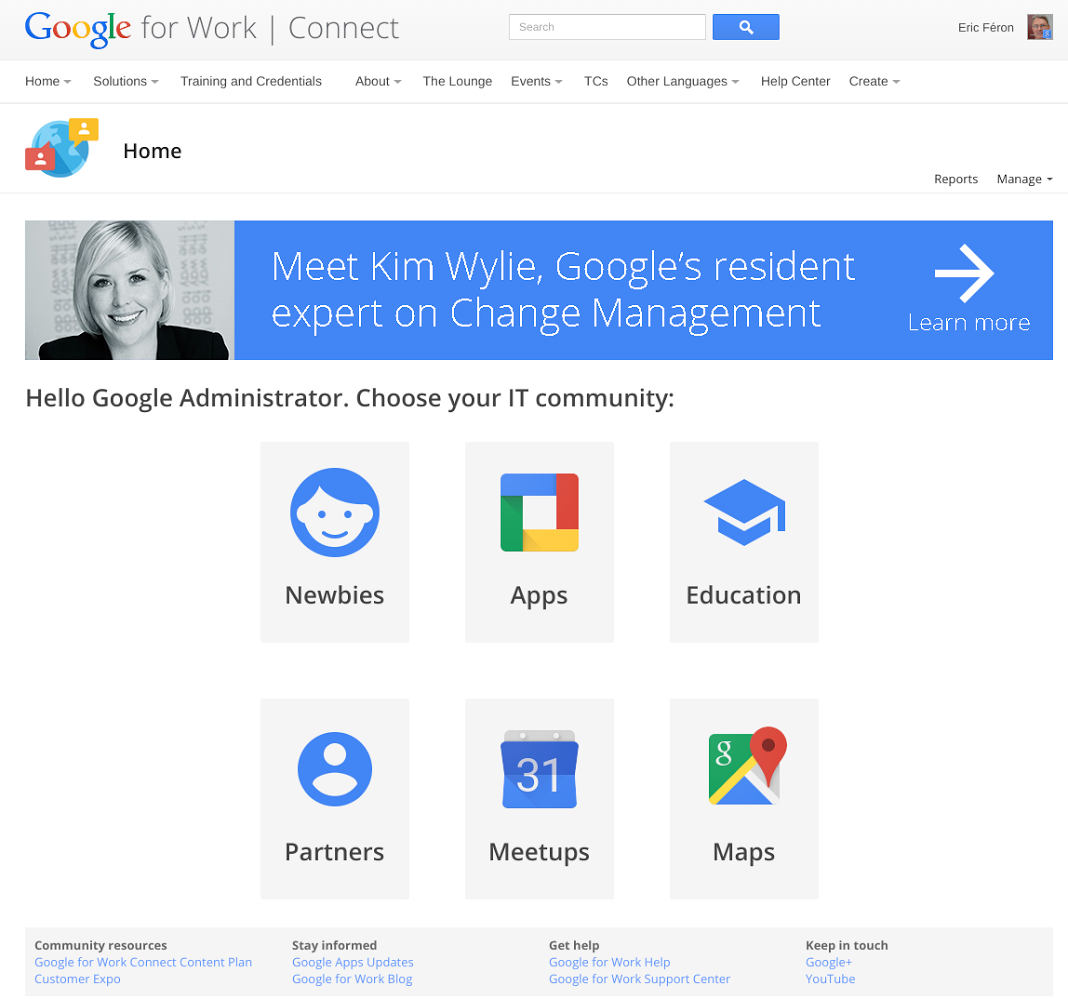Click the Newbies smiley face icon
Image resolution: width=1068 pixels, height=999 pixels.
pyautogui.click(x=334, y=512)
